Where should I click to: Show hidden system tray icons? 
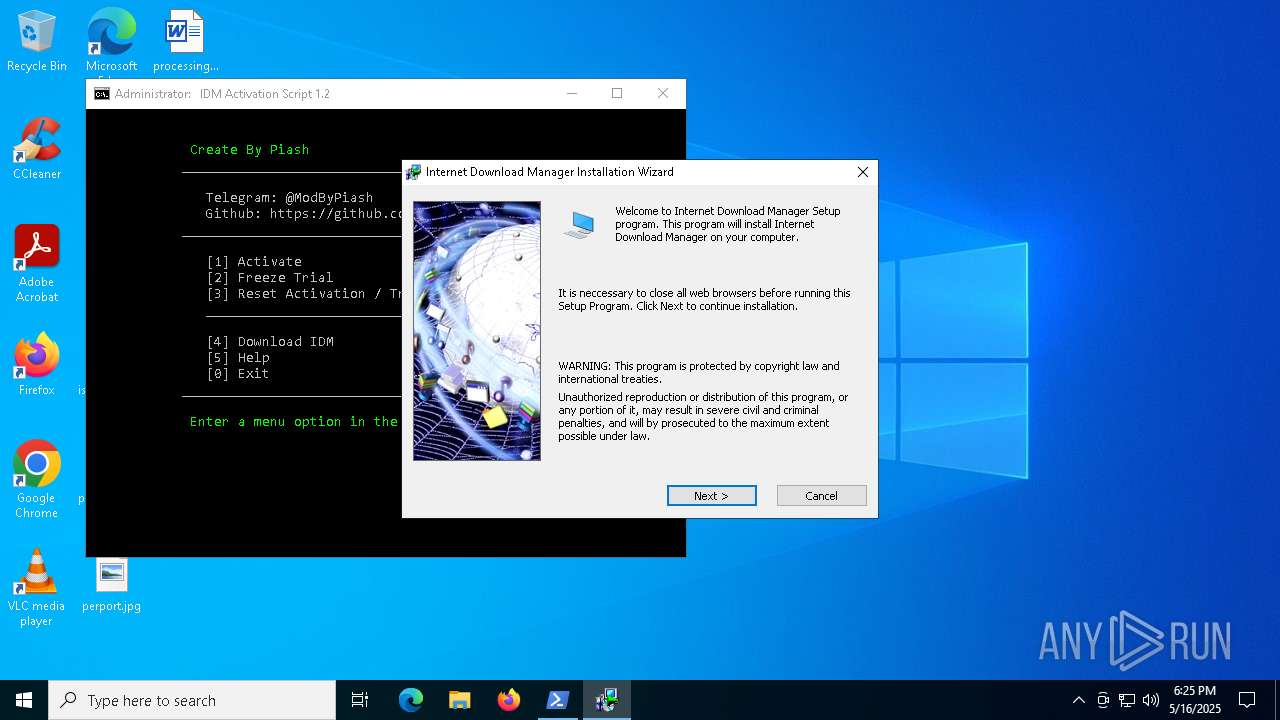coord(1078,700)
